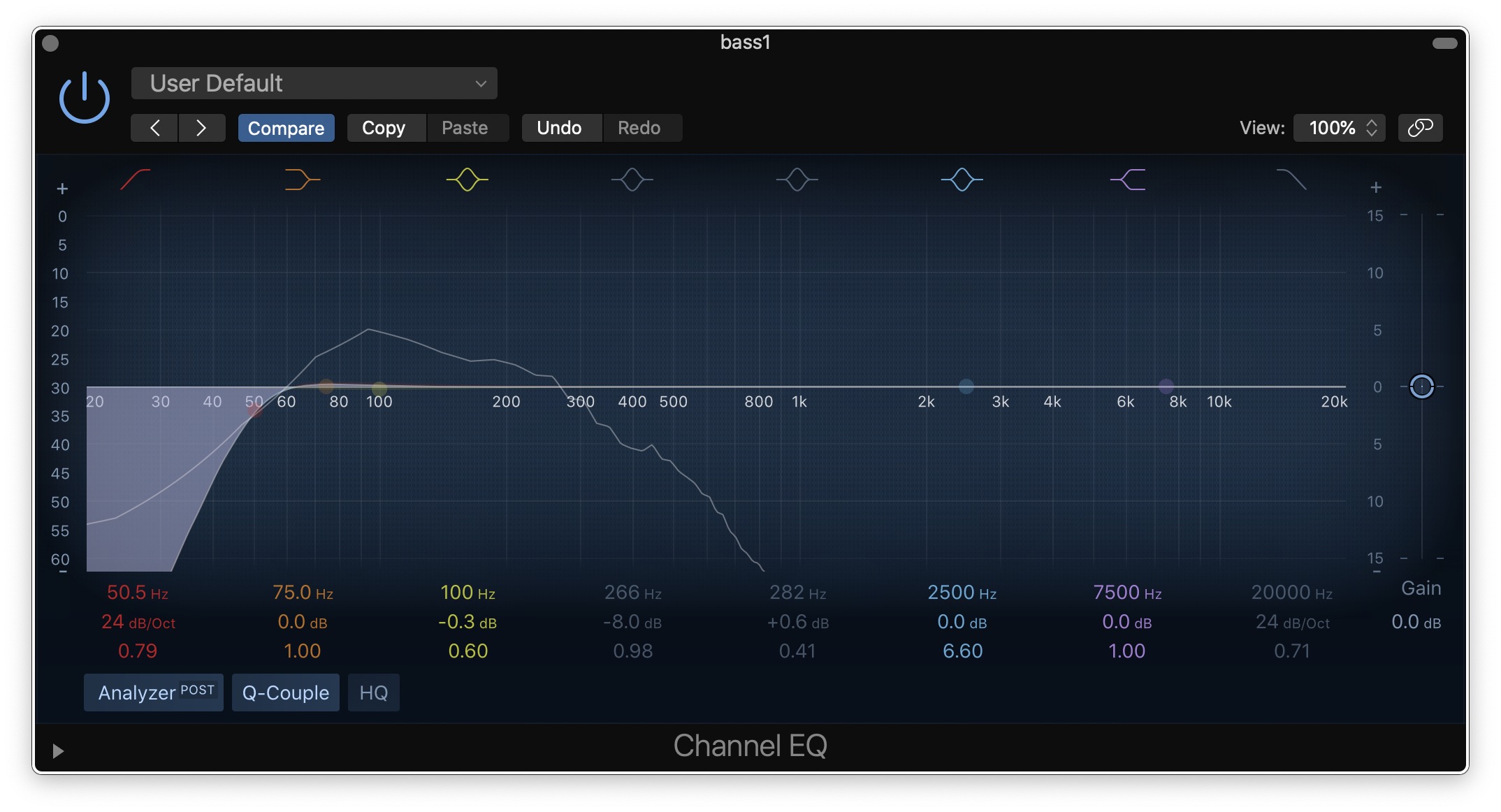1501x812 pixels.
Task: Disable the Q-Couple option
Action: (285, 693)
